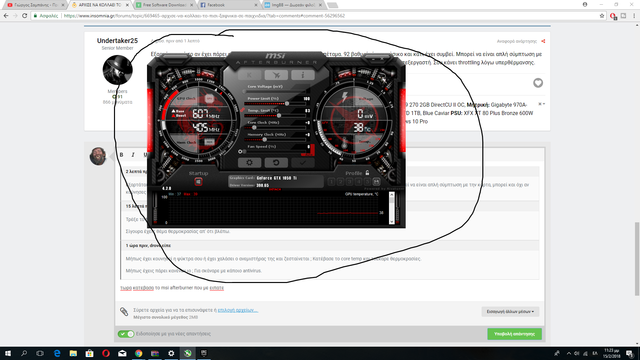Toggle Apply at Windows Startup button

[198, 182]
